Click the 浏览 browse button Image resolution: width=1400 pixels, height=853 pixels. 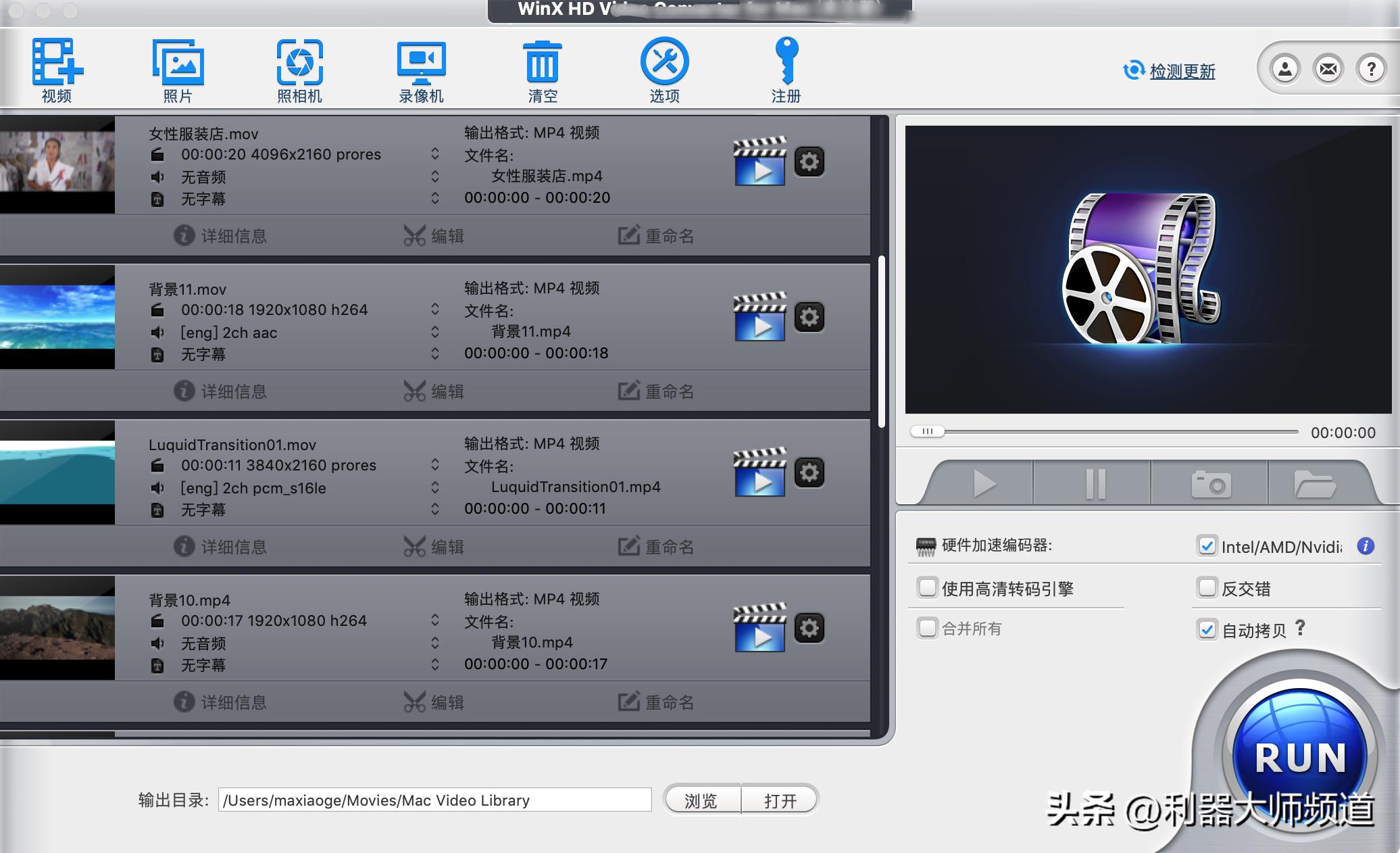(x=701, y=800)
